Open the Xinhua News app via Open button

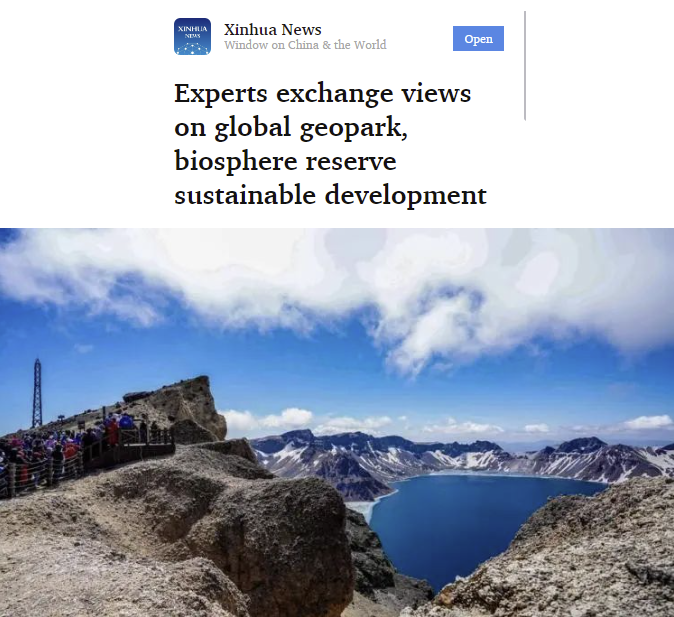(x=478, y=39)
